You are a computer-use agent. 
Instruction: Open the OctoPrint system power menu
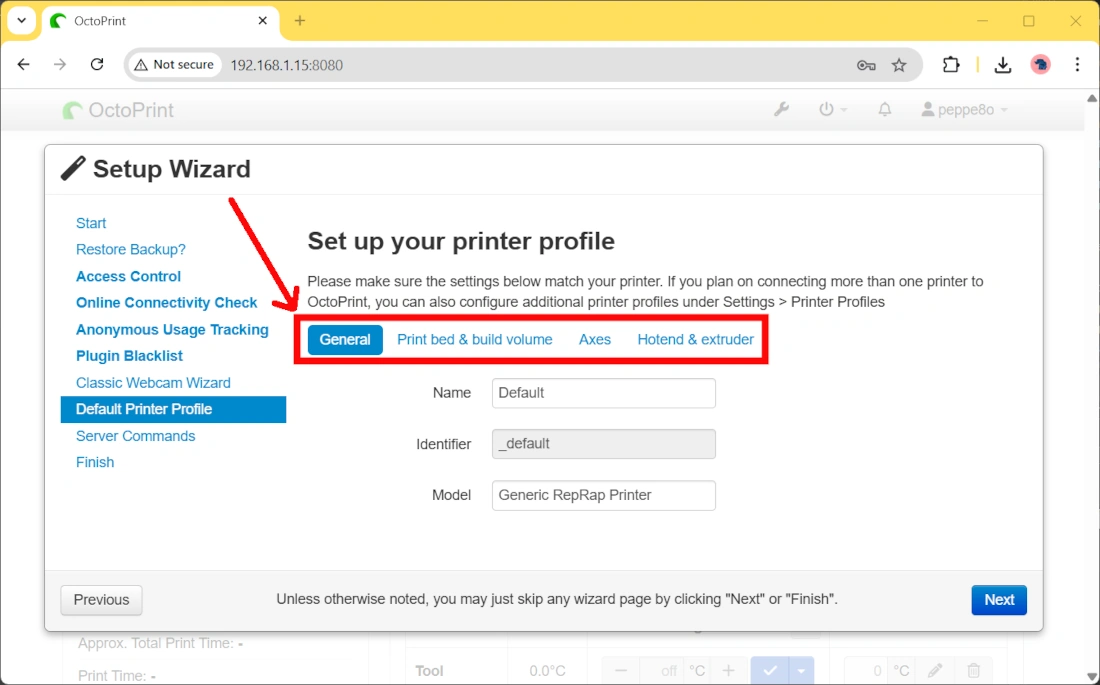833,109
